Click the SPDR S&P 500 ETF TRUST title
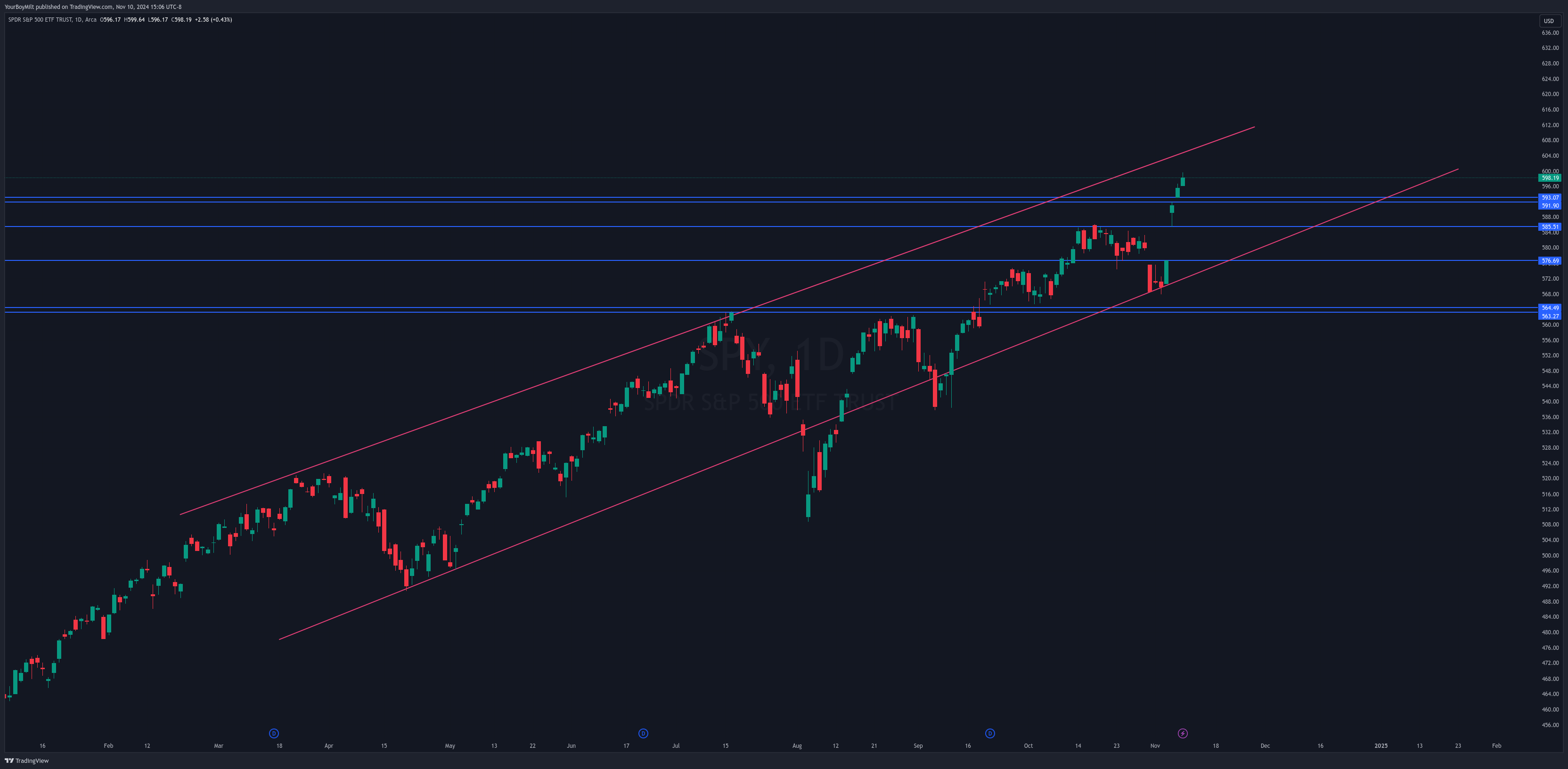The width and height of the screenshot is (1568, 769). pyautogui.click(x=40, y=19)
